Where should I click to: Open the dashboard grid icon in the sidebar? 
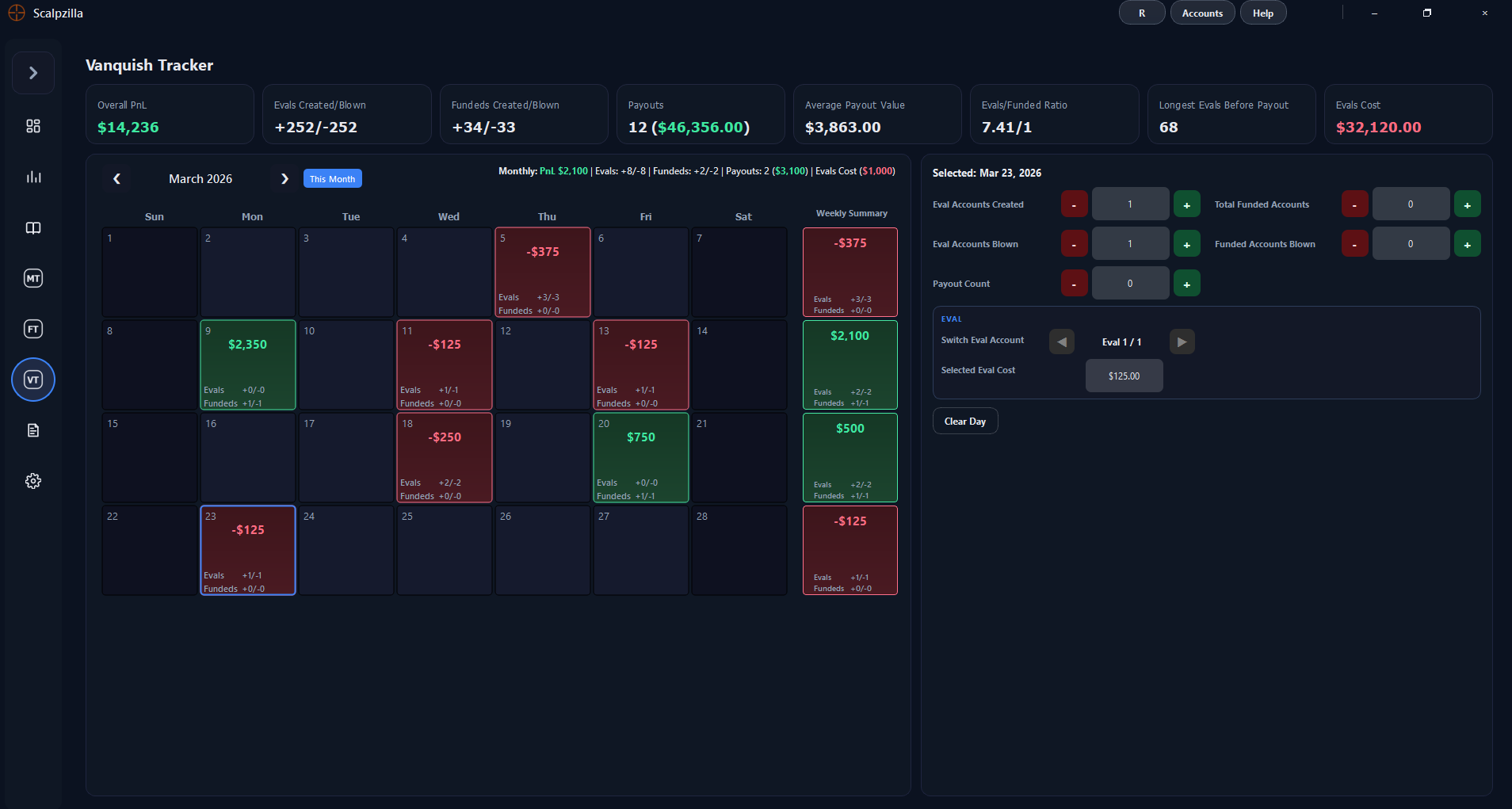33,126
